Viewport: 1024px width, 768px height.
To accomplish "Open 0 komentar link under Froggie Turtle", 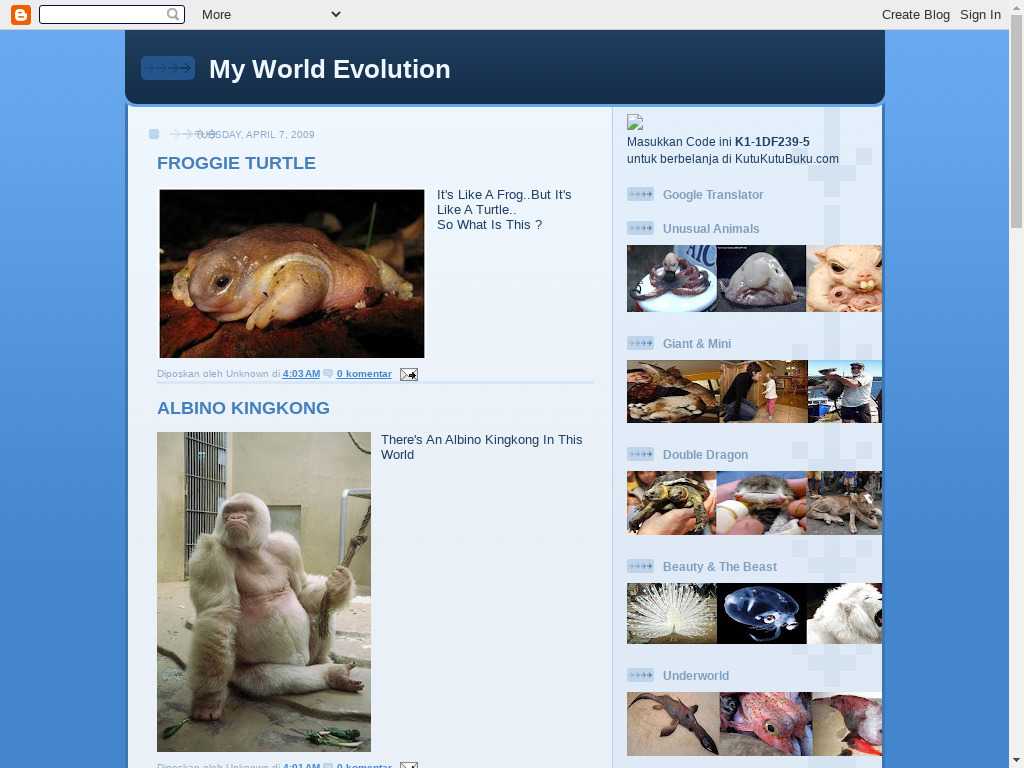I will (364, 374).
